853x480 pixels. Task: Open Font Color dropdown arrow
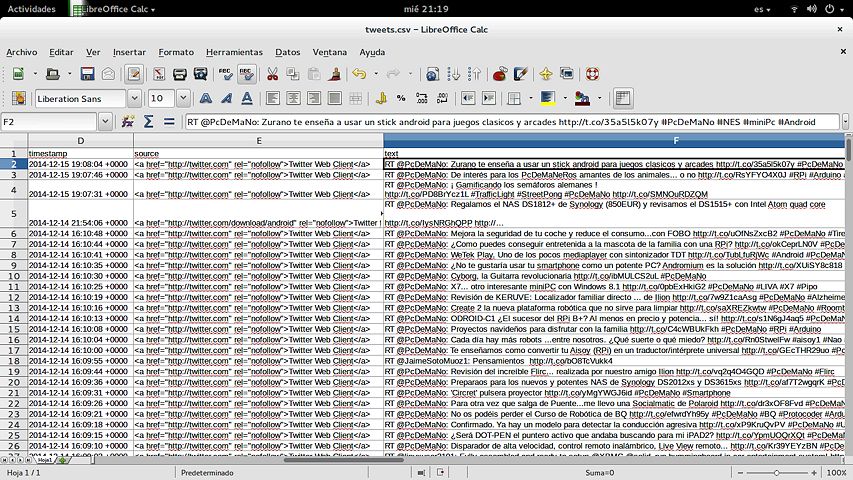(x=599, y=99)
